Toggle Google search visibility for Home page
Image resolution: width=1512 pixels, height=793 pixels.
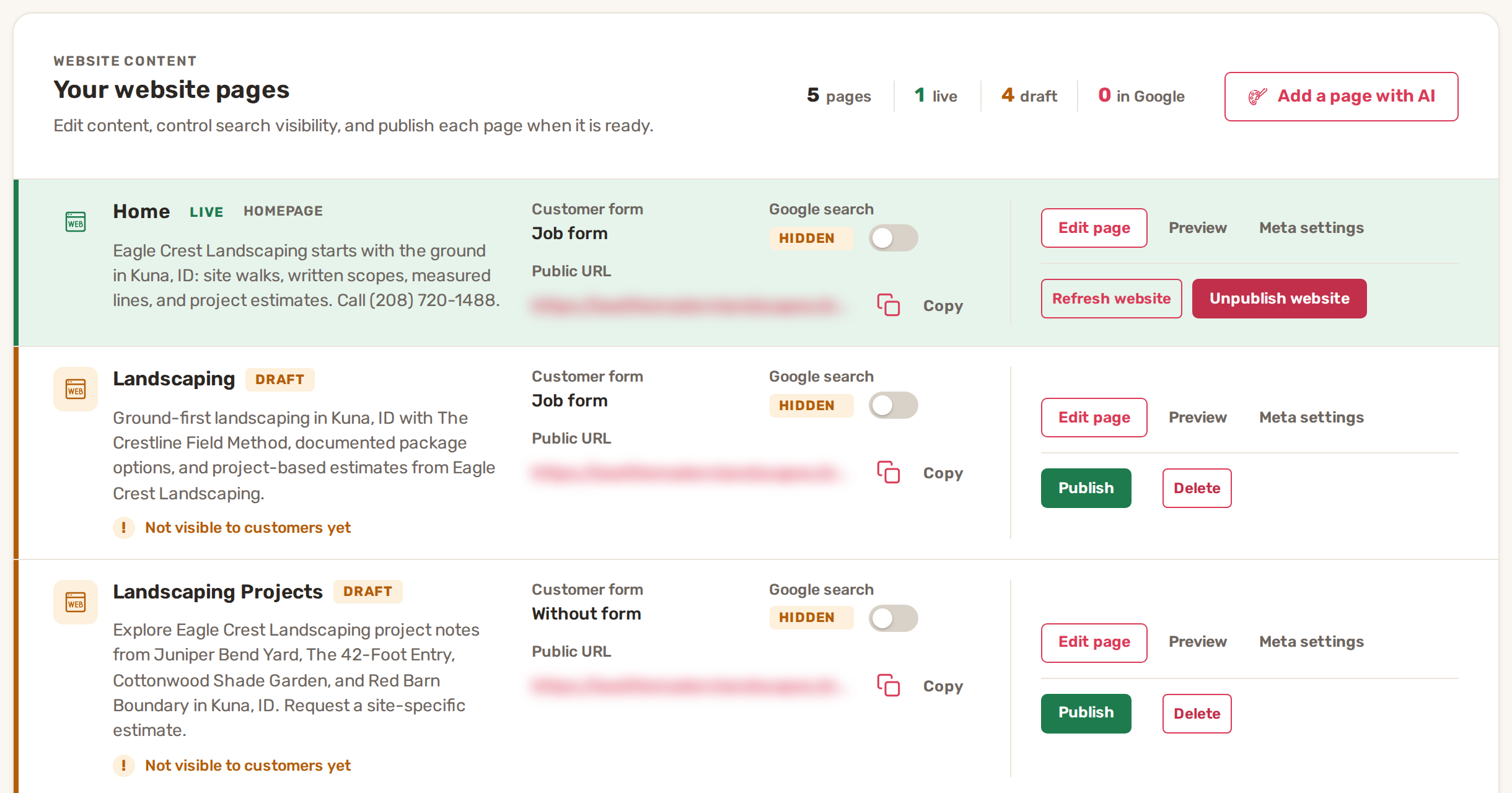click(x=893, y=238)
